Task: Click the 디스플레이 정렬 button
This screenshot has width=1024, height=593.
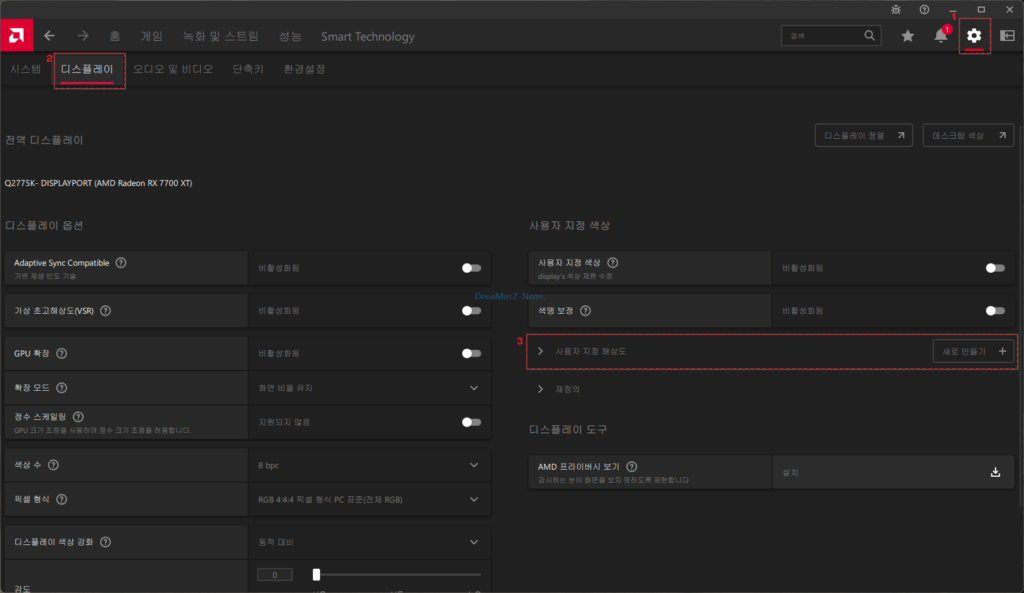Action: (863, 135)
